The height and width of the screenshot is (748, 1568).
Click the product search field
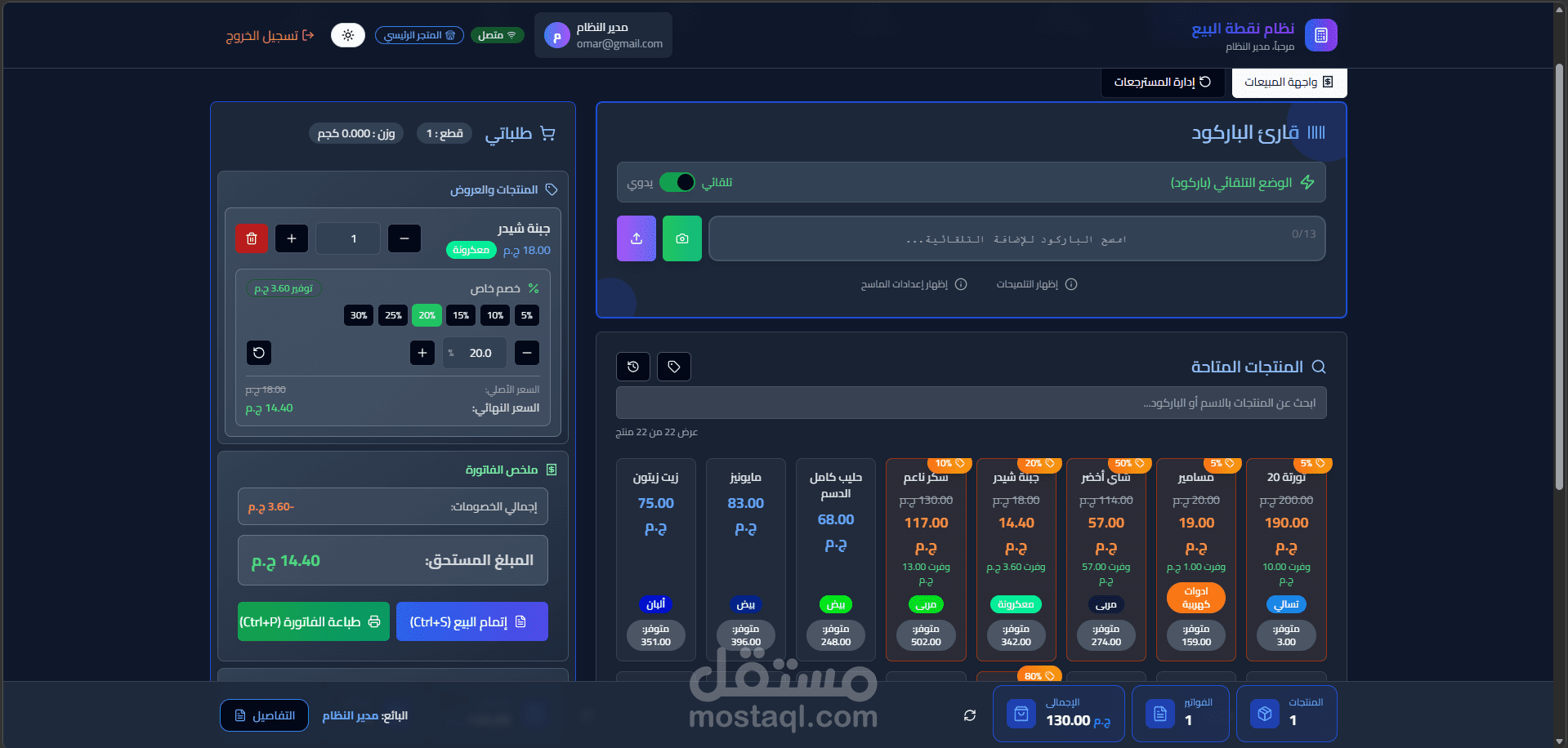(x=969, y=402)
